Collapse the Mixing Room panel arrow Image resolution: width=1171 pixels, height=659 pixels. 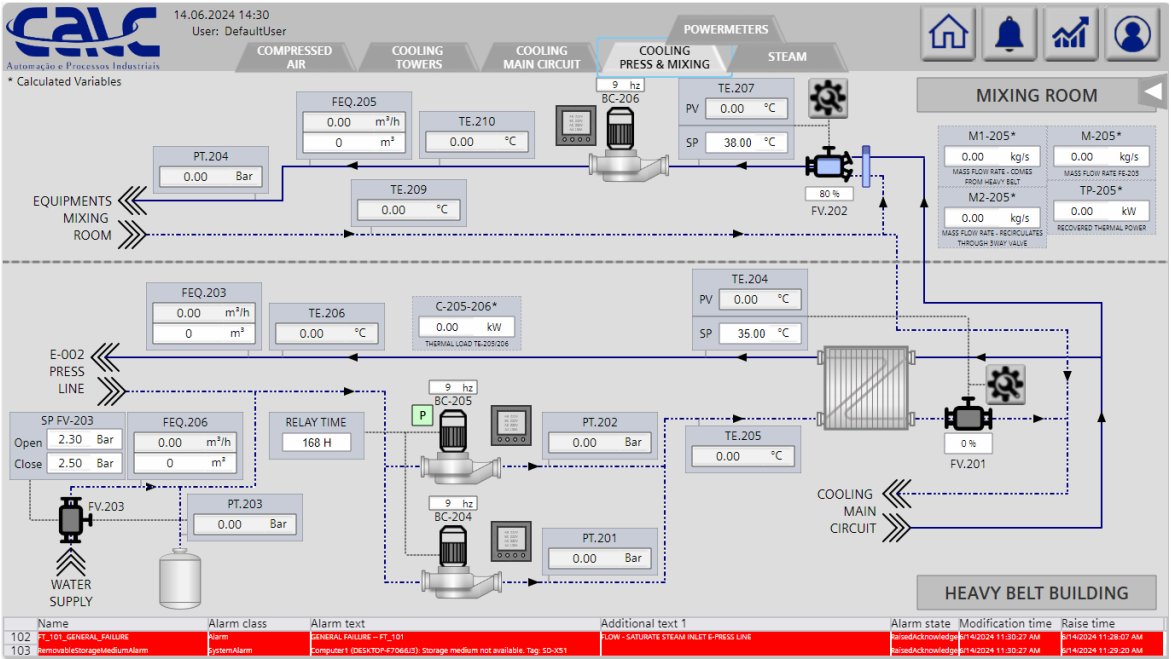coord(1153,94)
